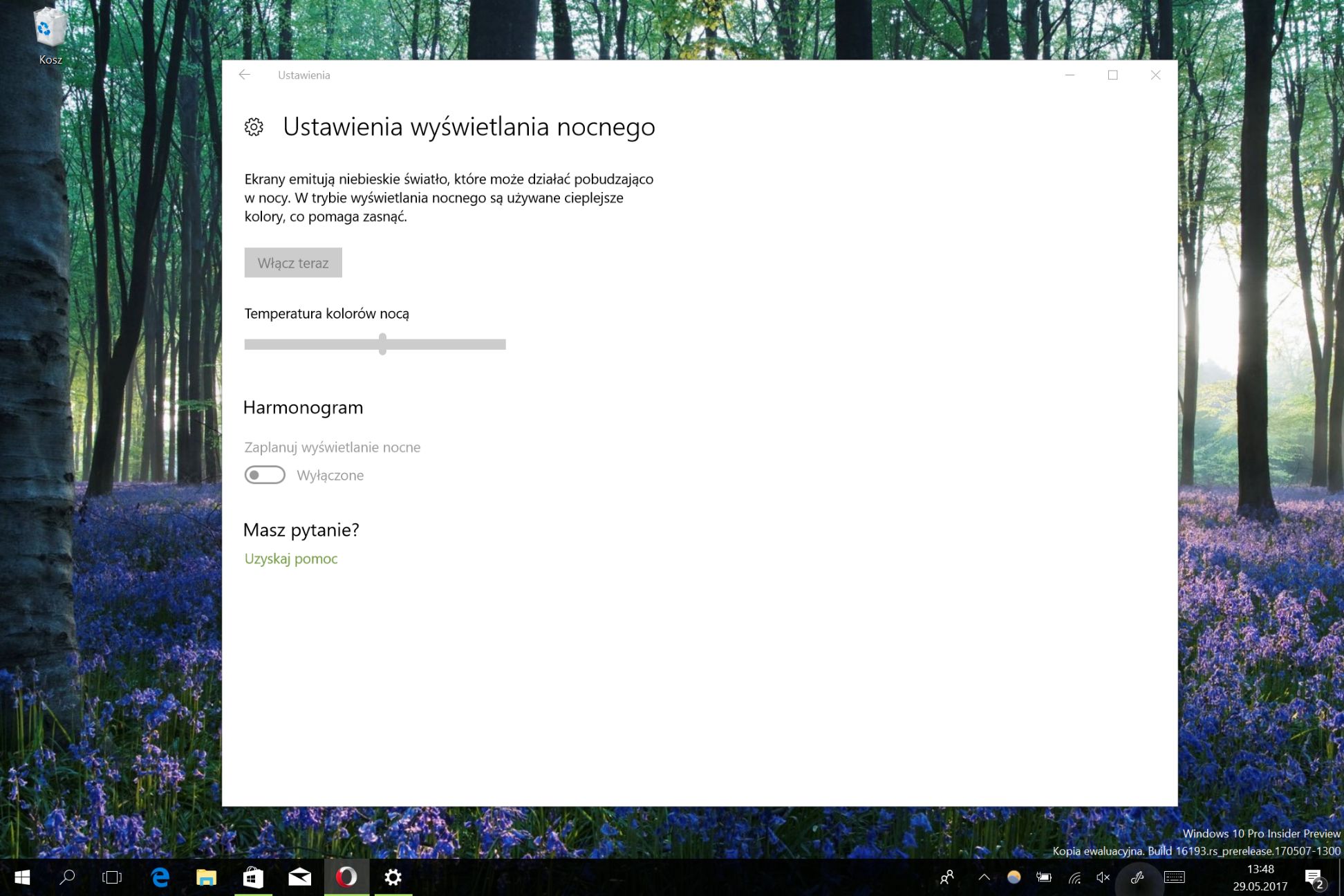The image size is (1344, 896).
Task: Toggle Zaplanuj wyświetlanie nocne switch
Action: [265, 475]
